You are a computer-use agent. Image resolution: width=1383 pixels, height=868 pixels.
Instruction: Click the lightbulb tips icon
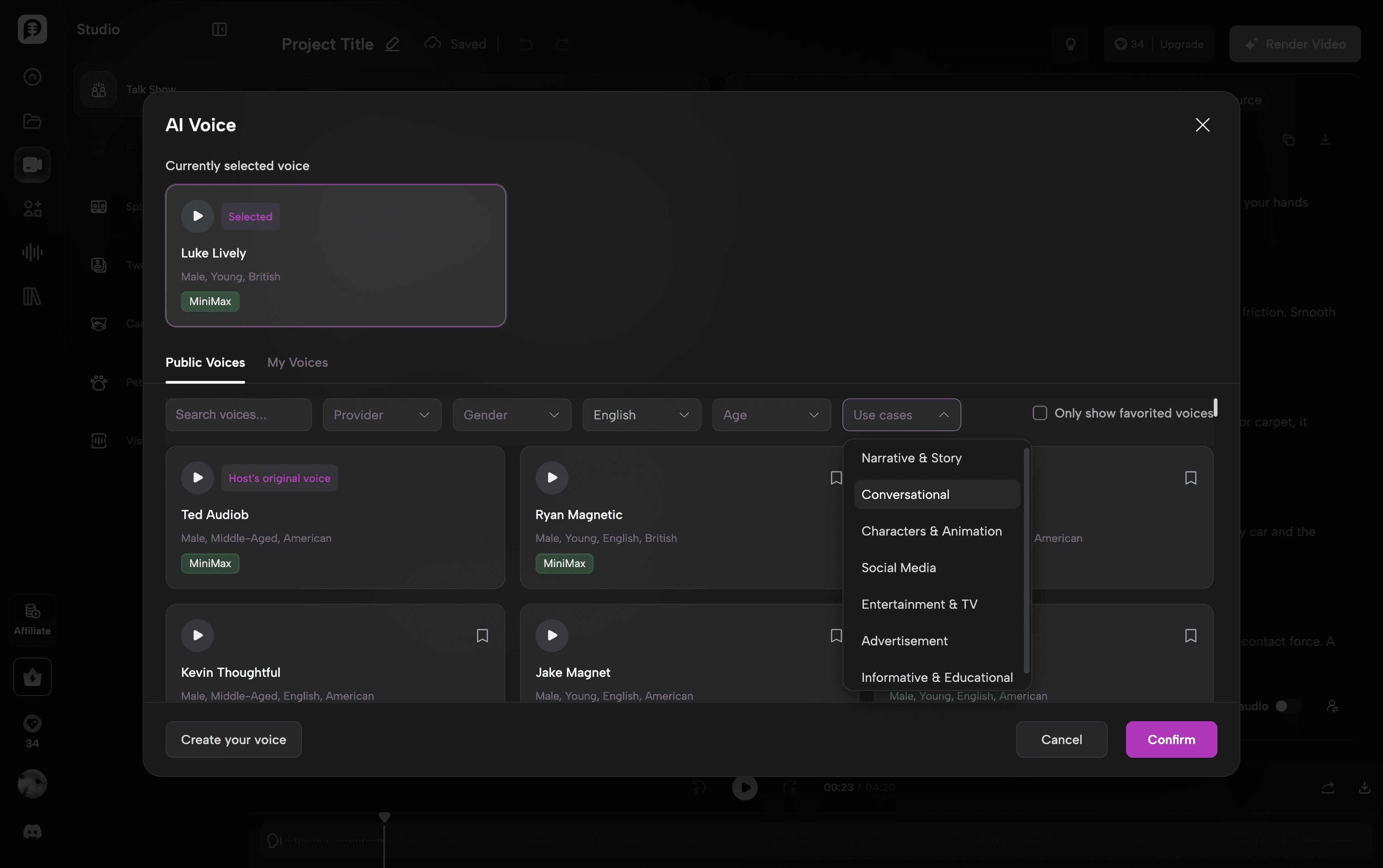pos(1071,44)
